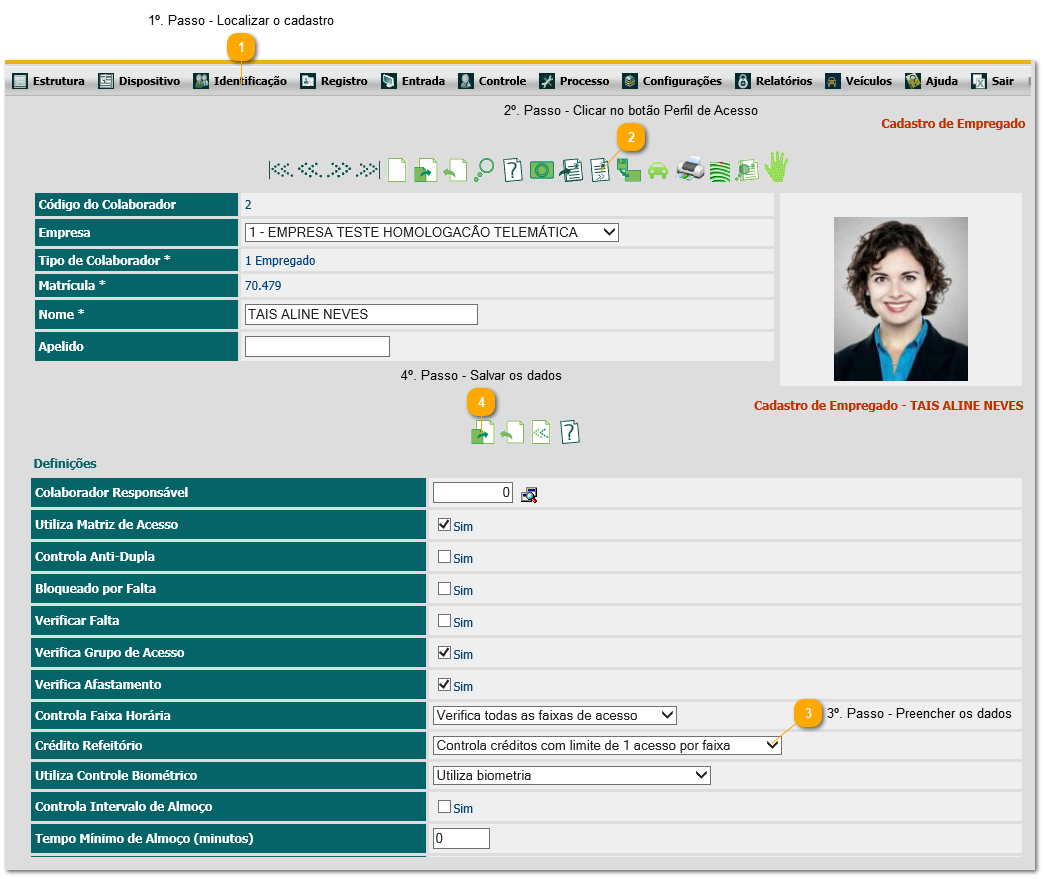Click the magnifier search icon in the toolbar

pyautogui.click(x=484, y=169)
